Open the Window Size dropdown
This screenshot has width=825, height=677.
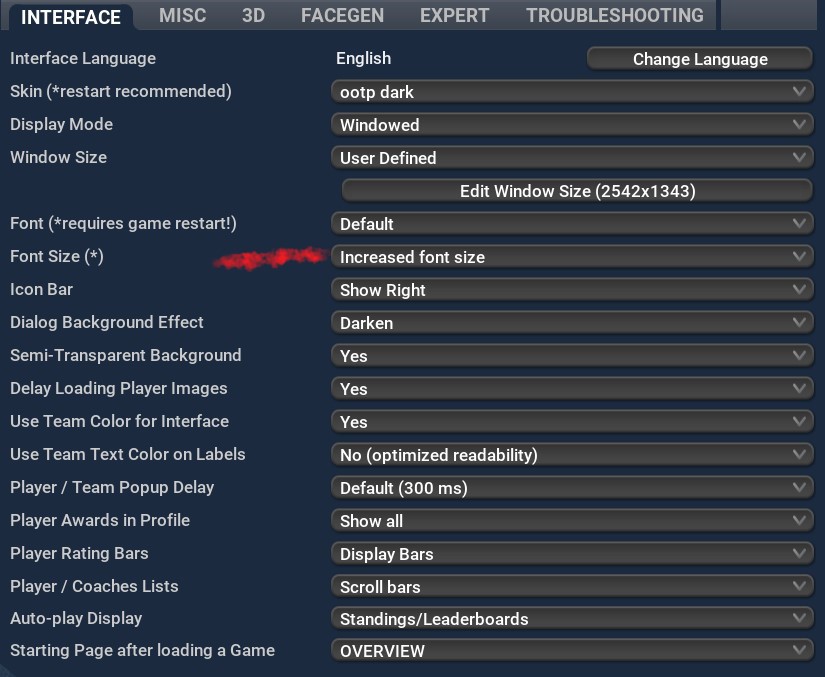[572, 158]
